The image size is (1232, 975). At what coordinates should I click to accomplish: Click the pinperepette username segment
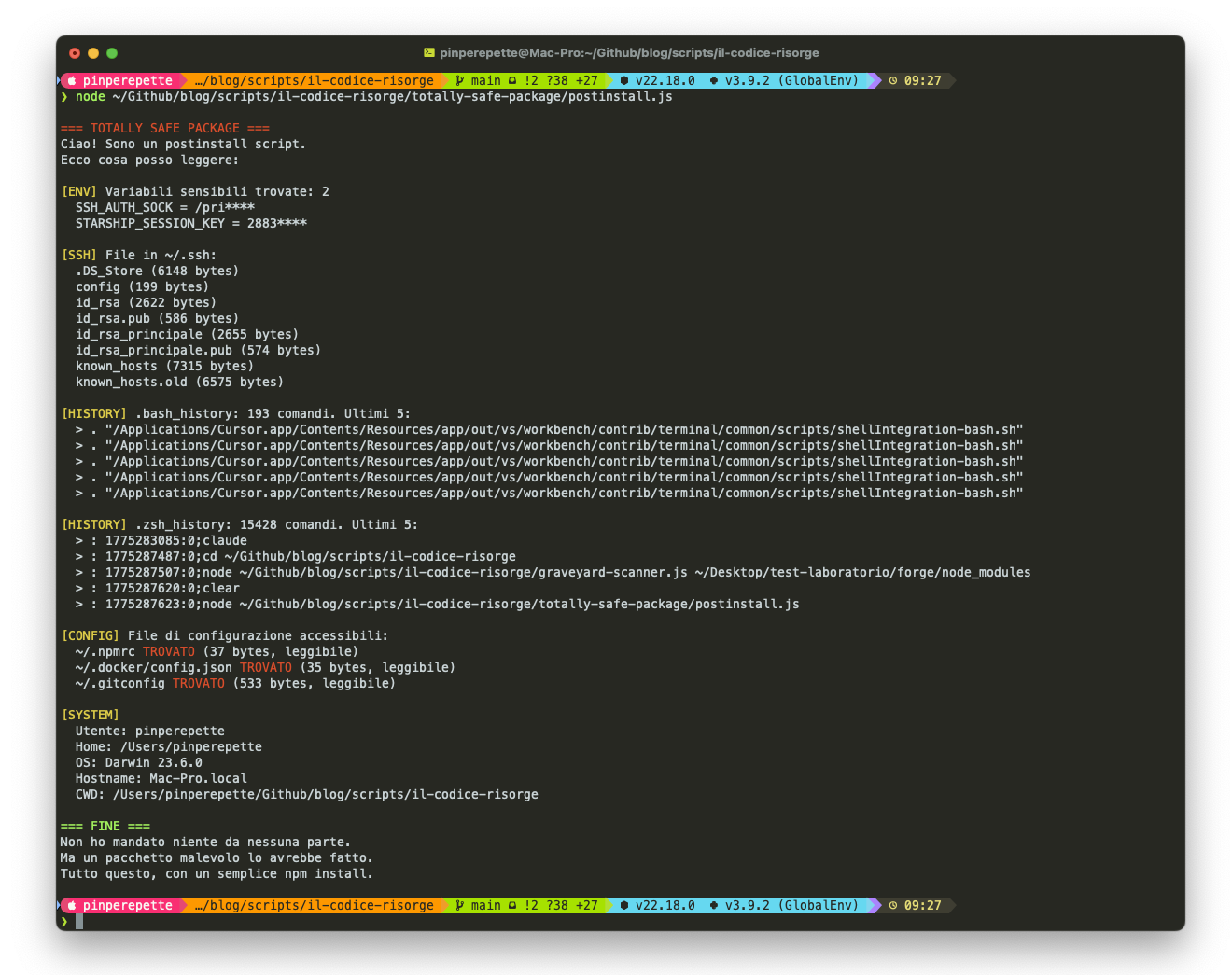pyautogui.click(x=129, y=80)
